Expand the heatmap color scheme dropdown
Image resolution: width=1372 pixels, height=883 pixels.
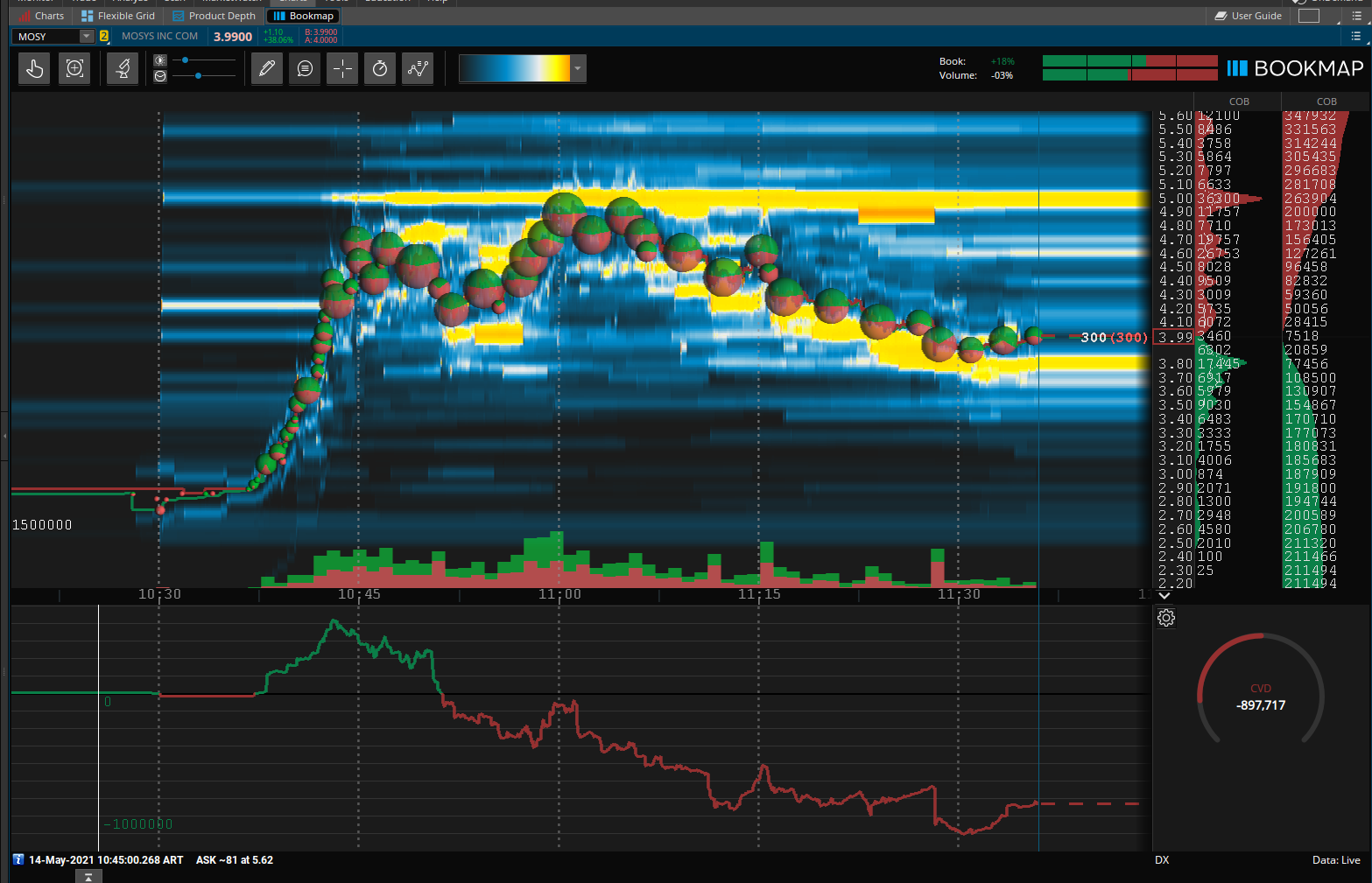pyautogui.click(x=577, y=68)
